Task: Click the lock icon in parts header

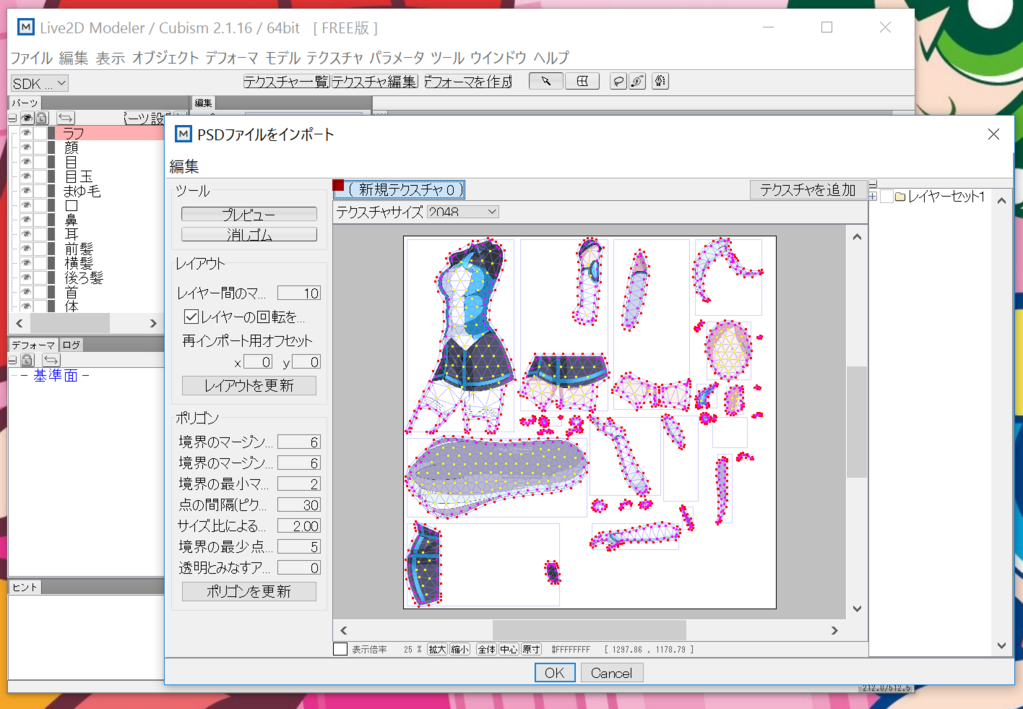Action: click(x=41, y=118)
